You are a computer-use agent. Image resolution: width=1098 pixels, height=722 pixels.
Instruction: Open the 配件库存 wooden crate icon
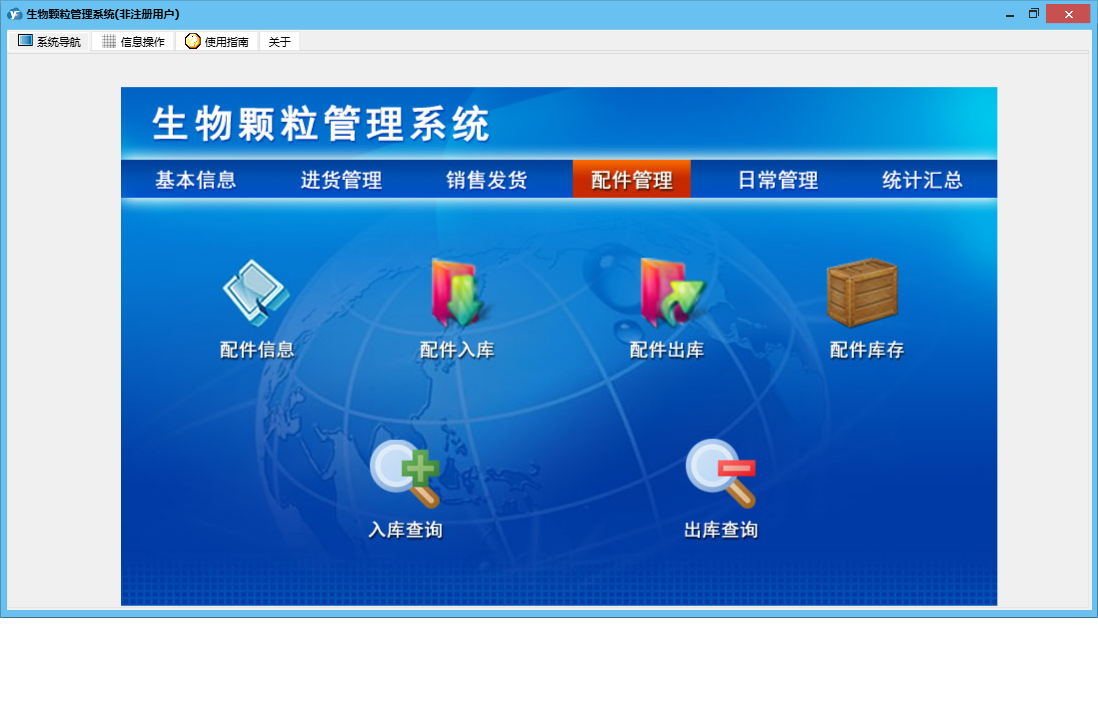863,293
